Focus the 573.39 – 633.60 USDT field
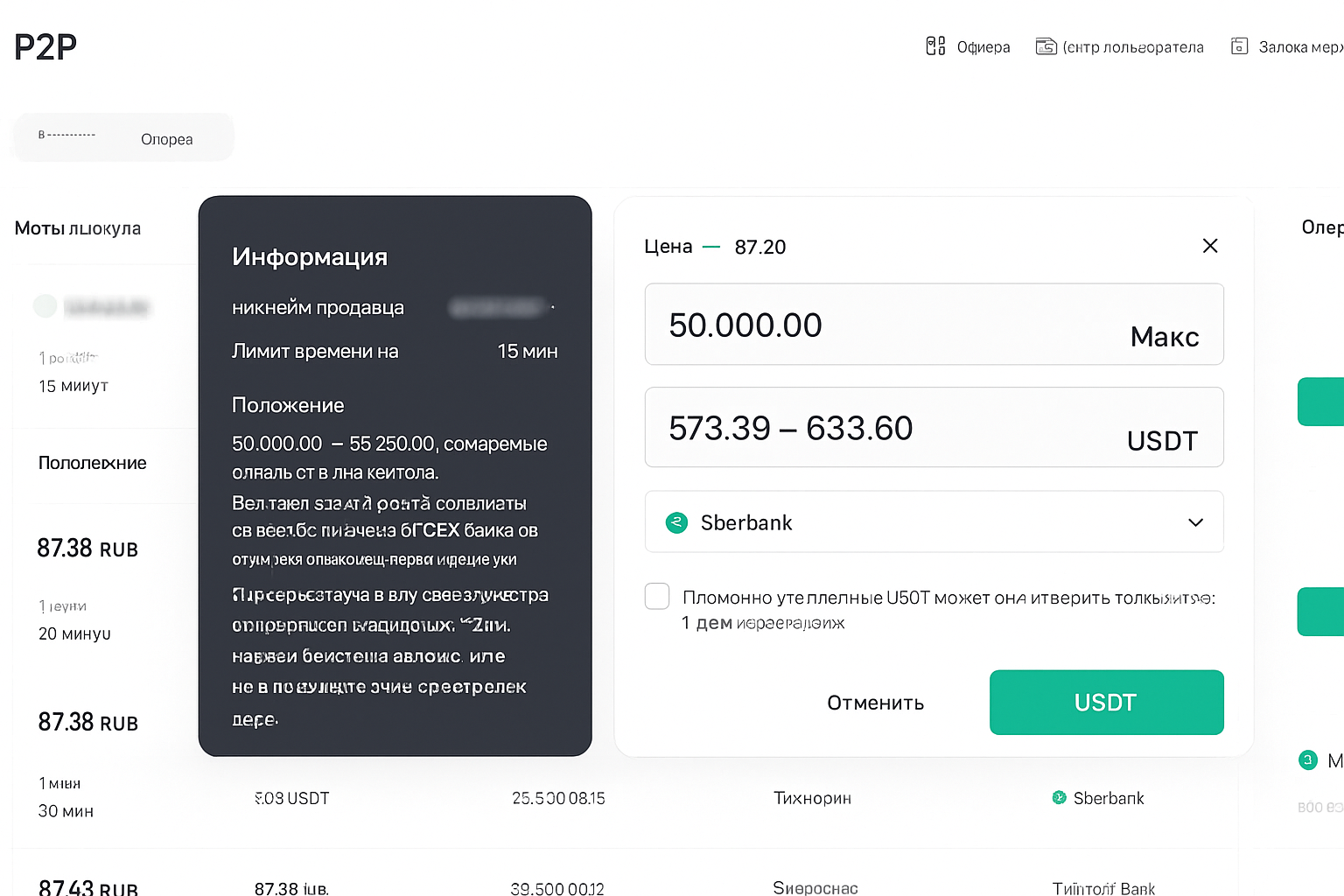 click(934, 427)
